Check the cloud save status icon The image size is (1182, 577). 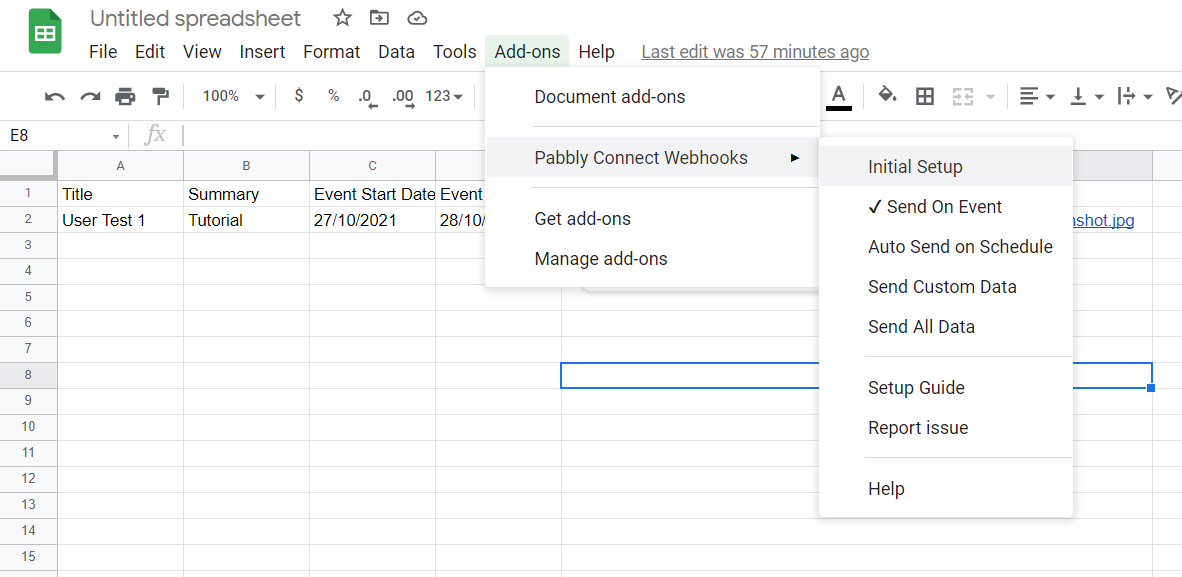coord(417,18)
